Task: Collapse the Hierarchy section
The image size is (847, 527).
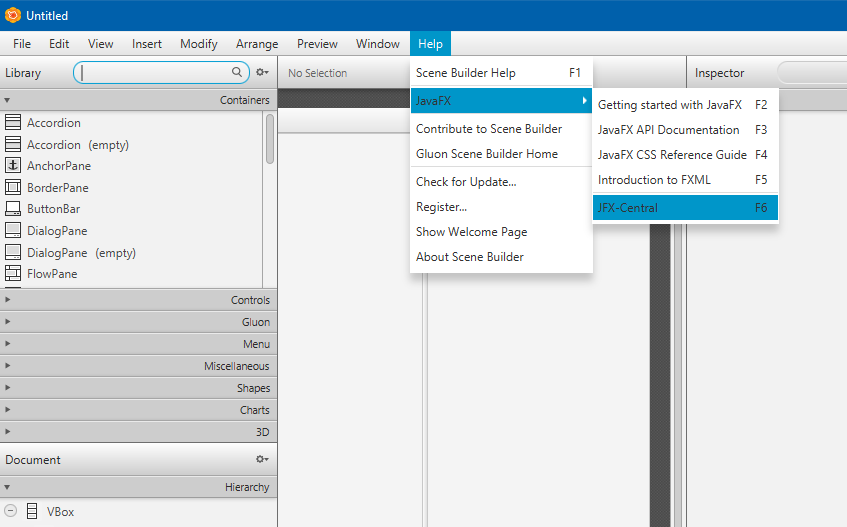Action: pos(7,487)
